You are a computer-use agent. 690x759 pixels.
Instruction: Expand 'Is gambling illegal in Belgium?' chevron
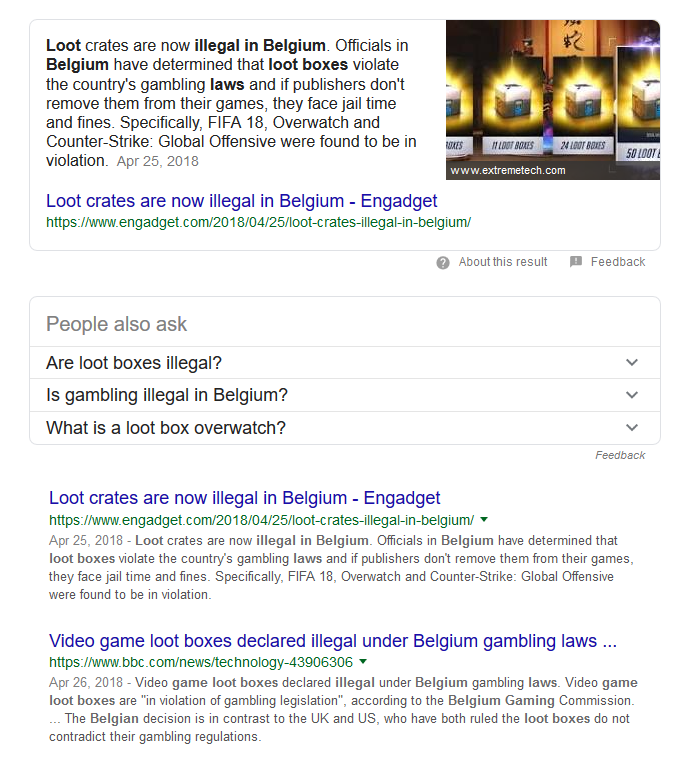point(631,395)
